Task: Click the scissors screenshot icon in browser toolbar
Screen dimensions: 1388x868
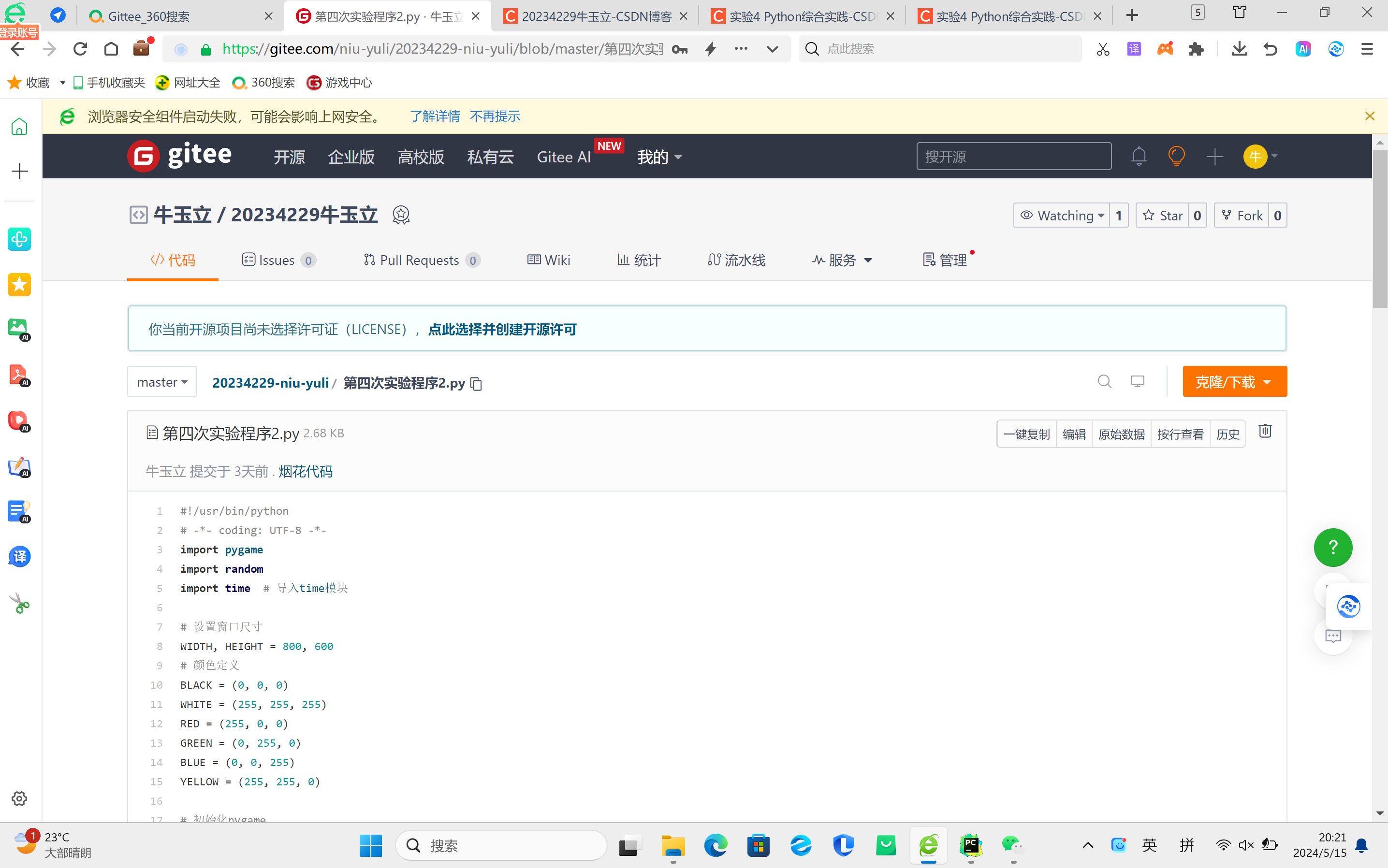Action: 1103,49
